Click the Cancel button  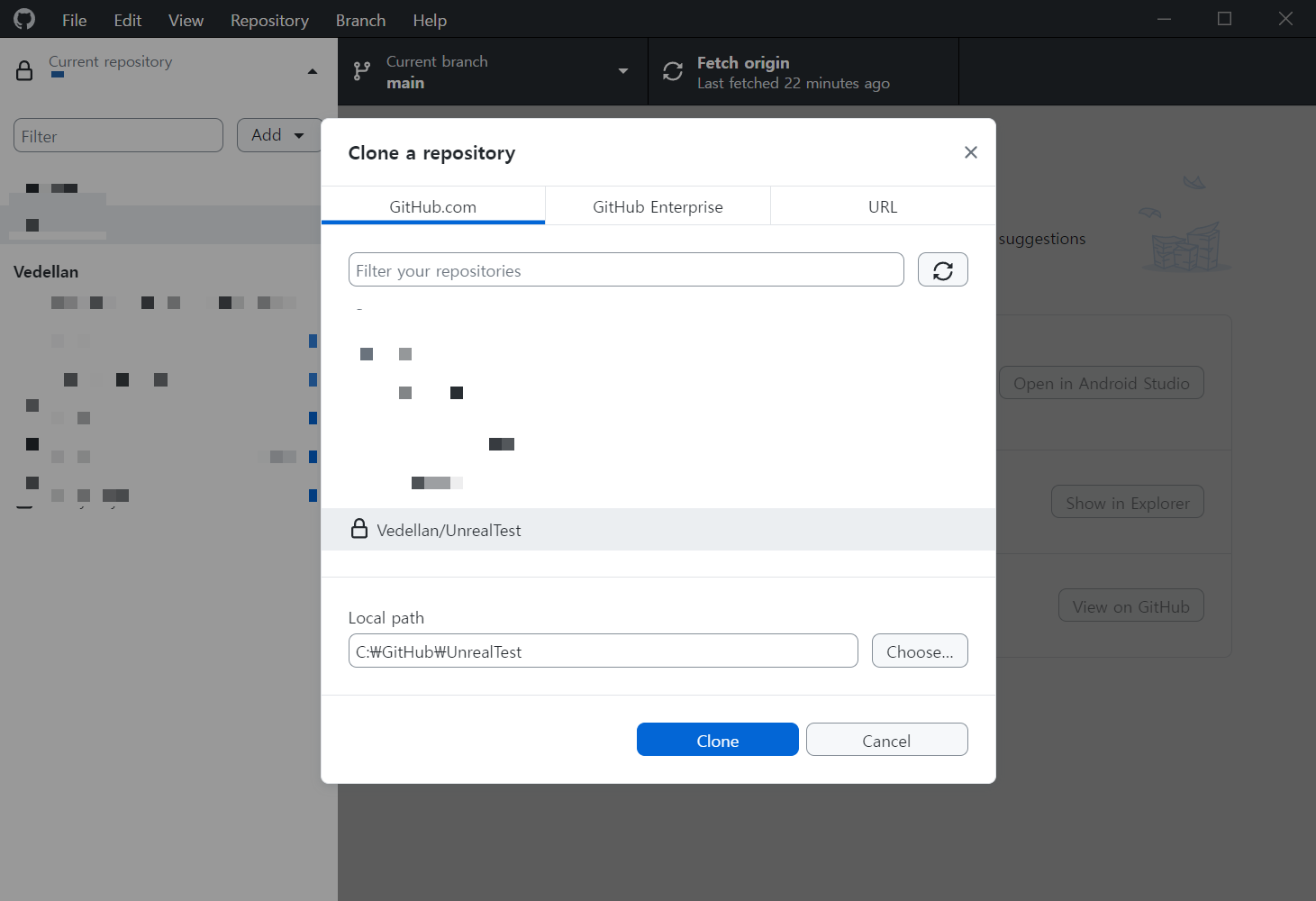tap(887, 740)
